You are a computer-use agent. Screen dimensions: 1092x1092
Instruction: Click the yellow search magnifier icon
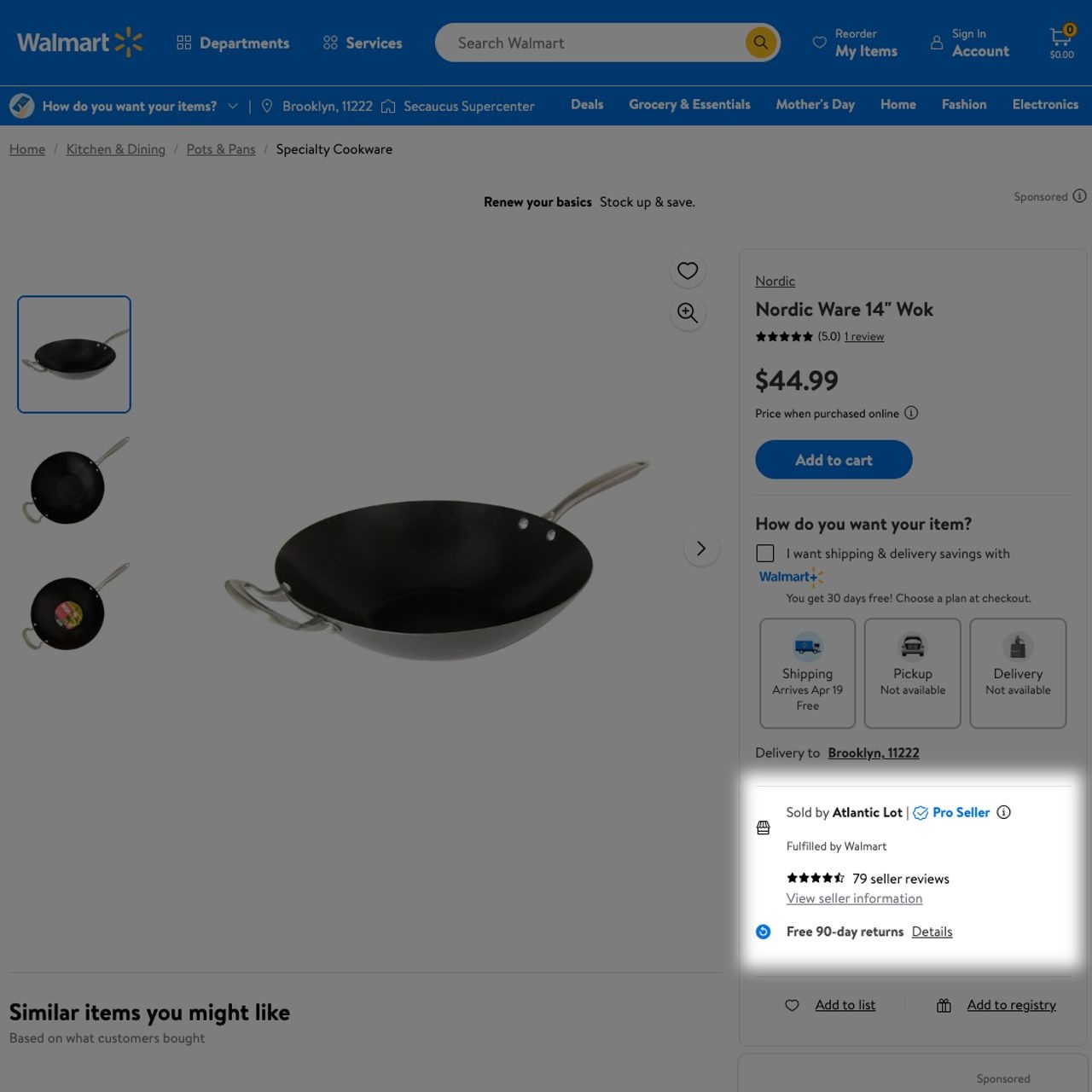pos(760,43)
